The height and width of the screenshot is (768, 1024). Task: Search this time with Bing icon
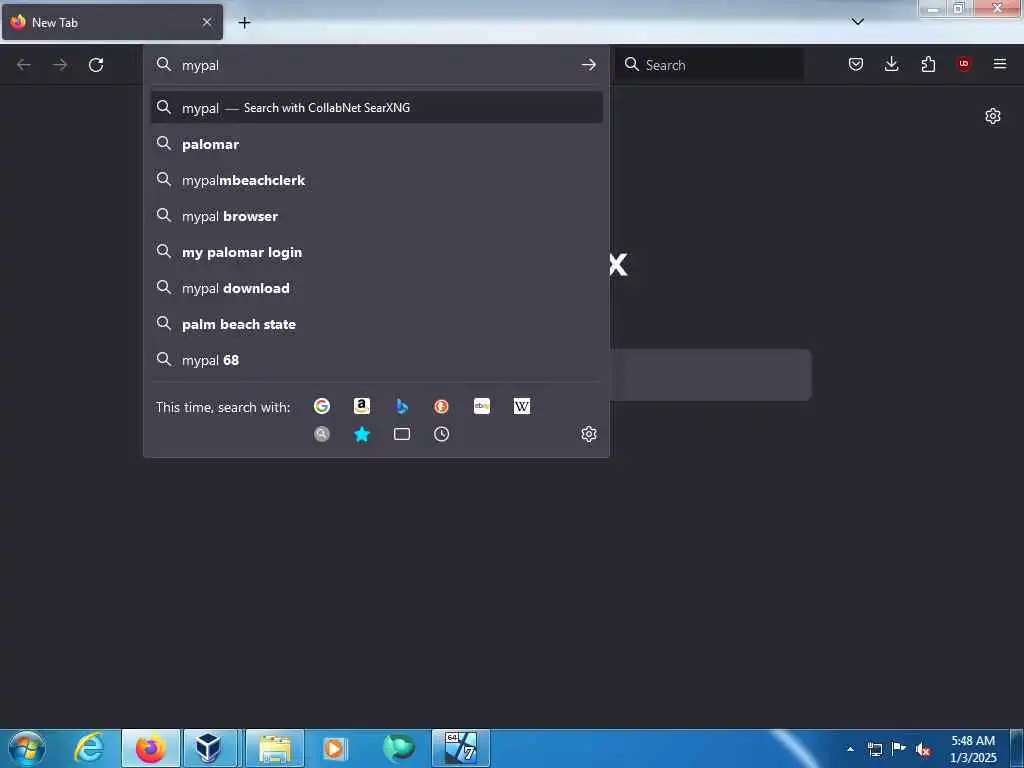pyautogui.click(x=402, y=406)
